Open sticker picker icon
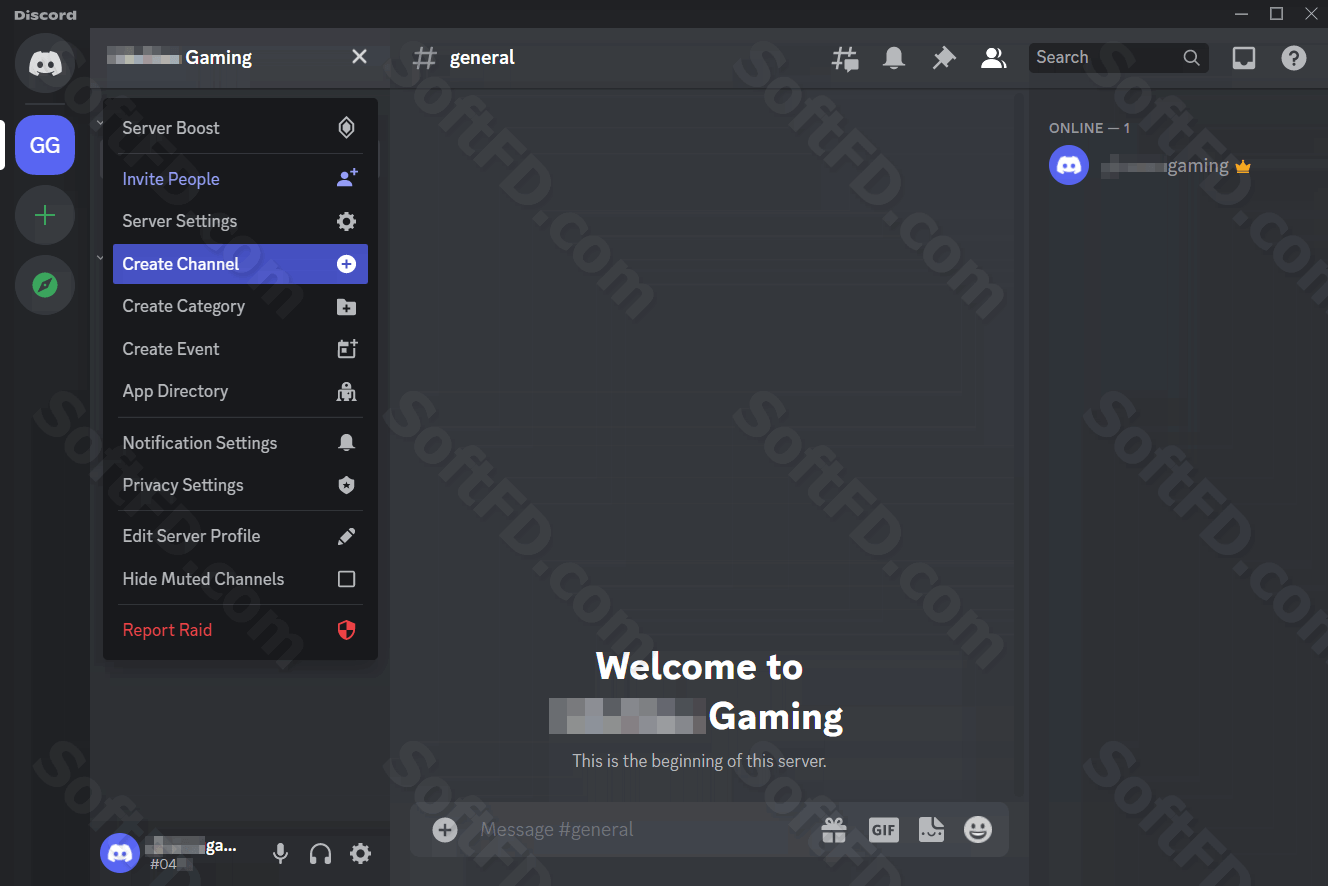The width and height of the screenshot is (1328, 886). coord(931,829)
